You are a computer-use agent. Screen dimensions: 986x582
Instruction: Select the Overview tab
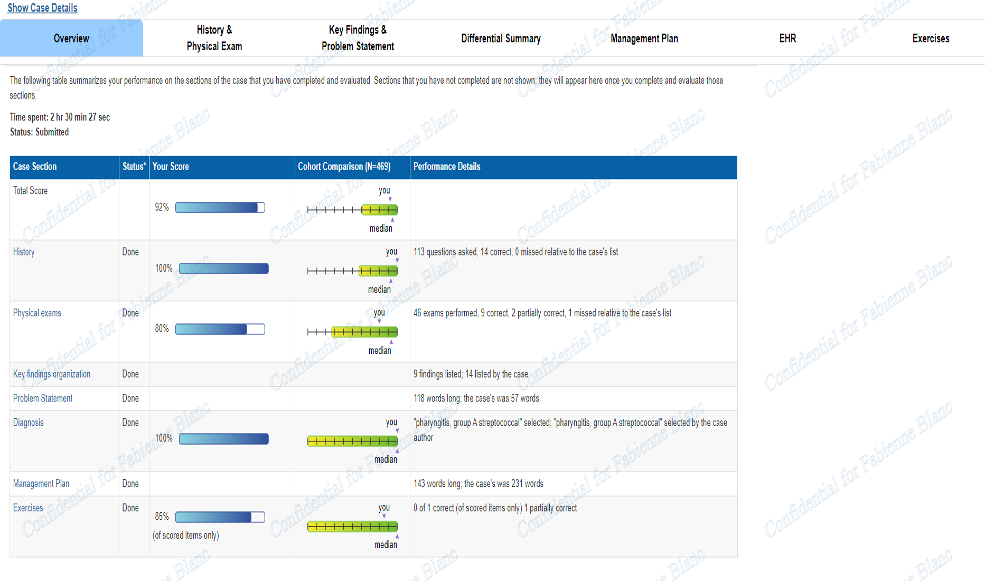[x=71, y=38]
